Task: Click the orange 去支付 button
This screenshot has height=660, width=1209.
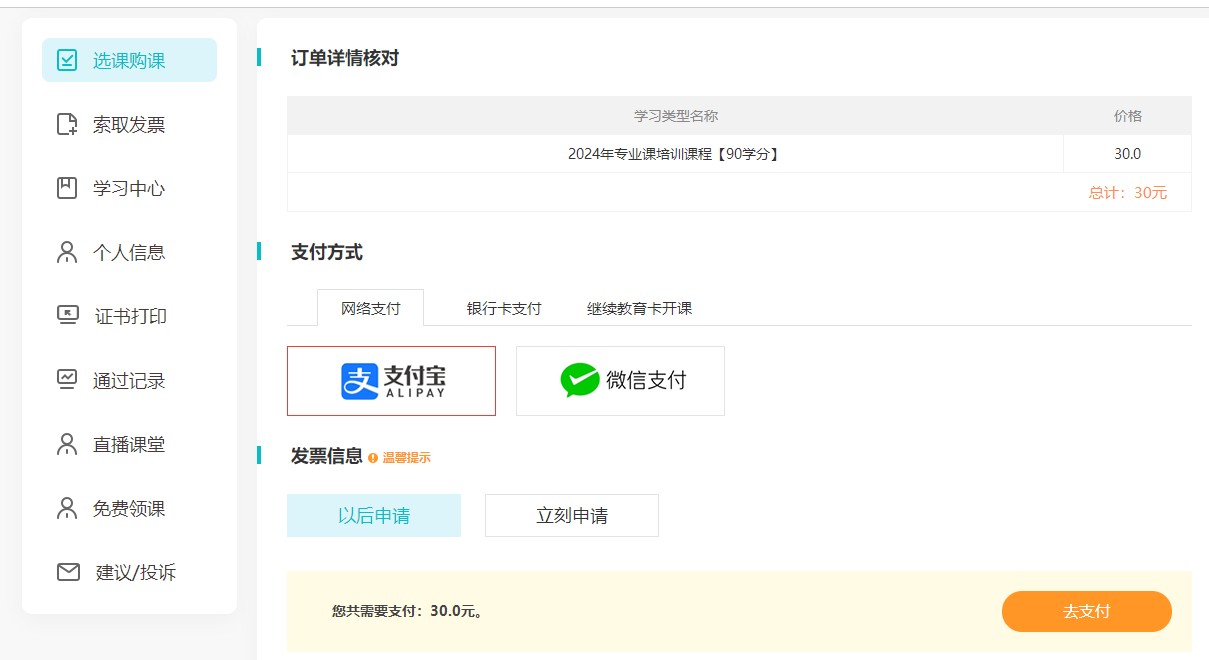Action: pyautogui.click(x=1087, y=611)
